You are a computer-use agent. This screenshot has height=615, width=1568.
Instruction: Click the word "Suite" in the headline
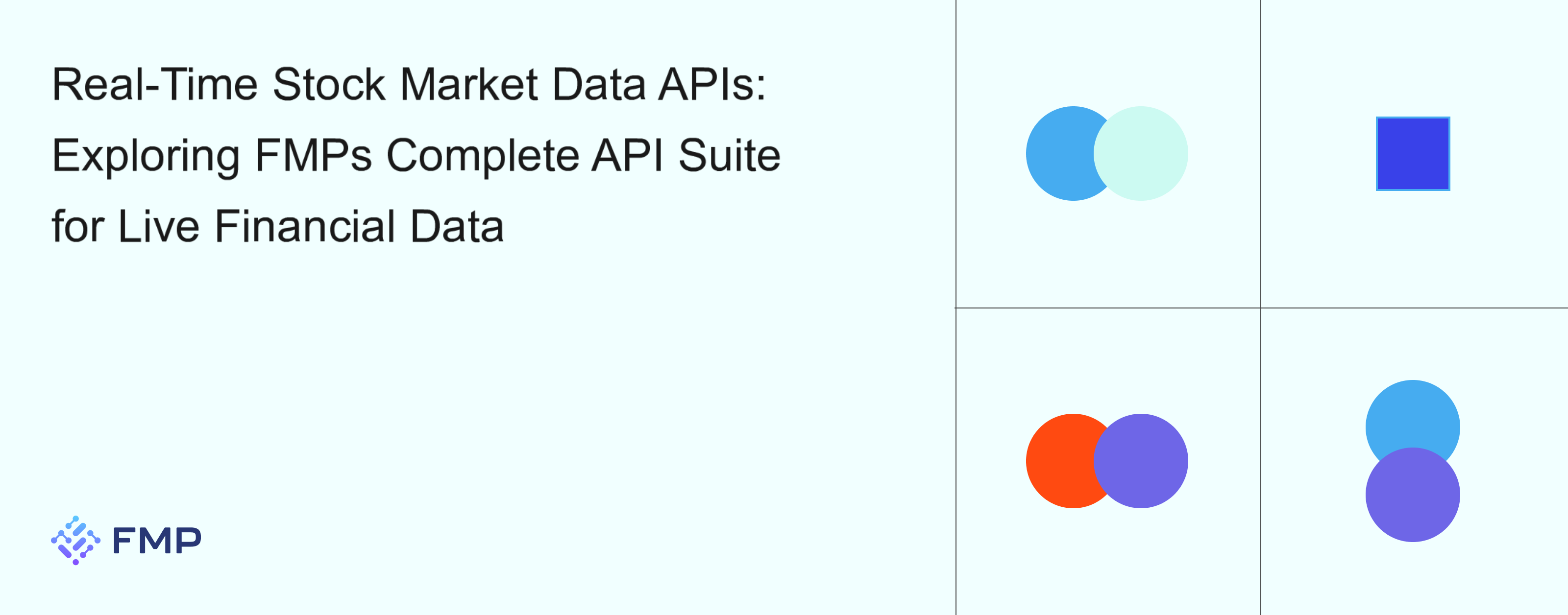[729, 156]
